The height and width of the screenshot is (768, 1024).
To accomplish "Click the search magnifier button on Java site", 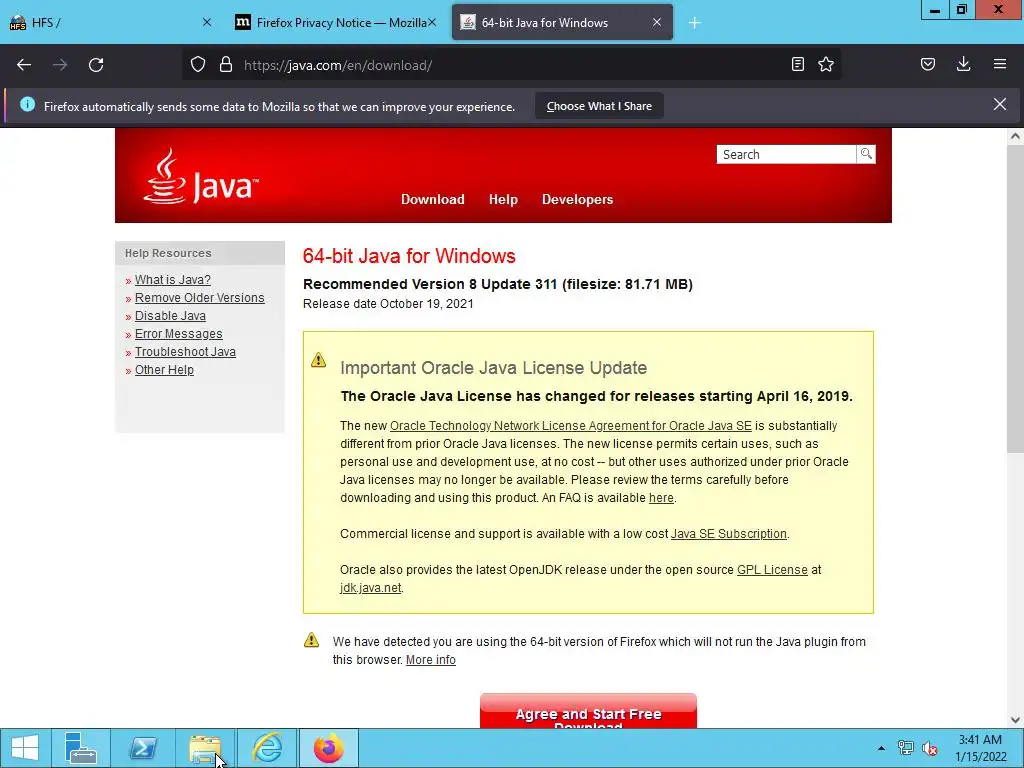I will pos(866,154).
